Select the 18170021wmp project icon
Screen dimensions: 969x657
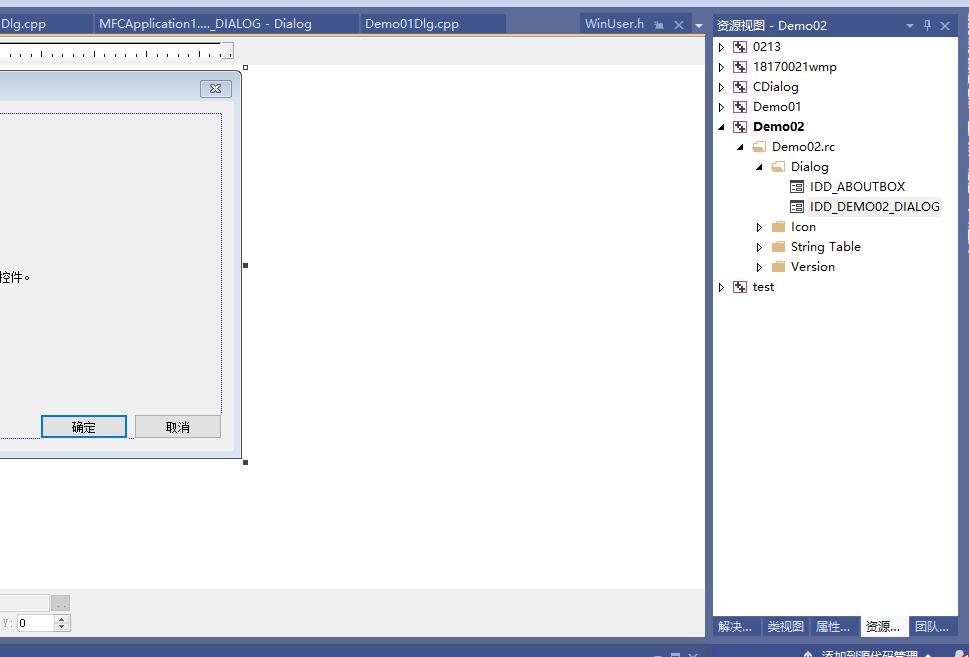(740, 67)
